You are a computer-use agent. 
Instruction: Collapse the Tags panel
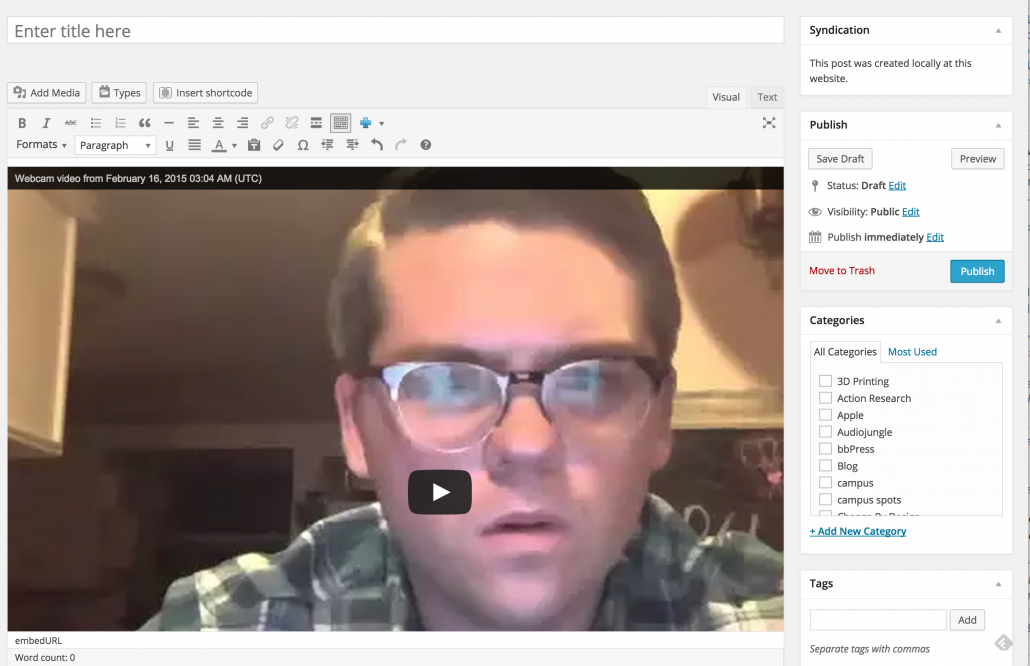coord(998,584)
